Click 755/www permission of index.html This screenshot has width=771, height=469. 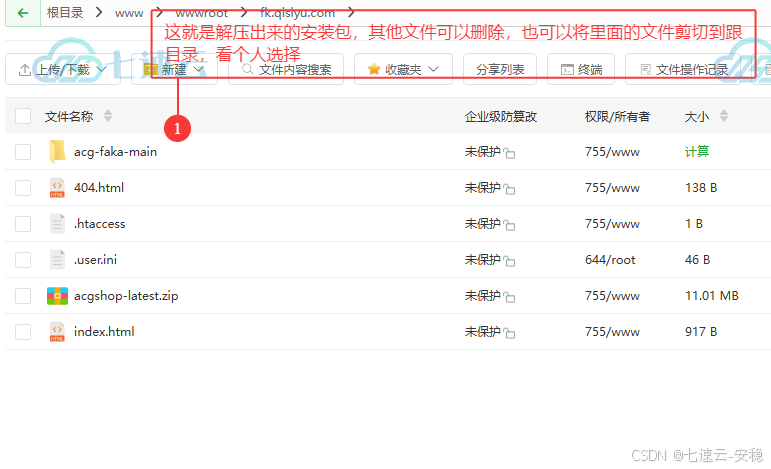tap(612, 332)
